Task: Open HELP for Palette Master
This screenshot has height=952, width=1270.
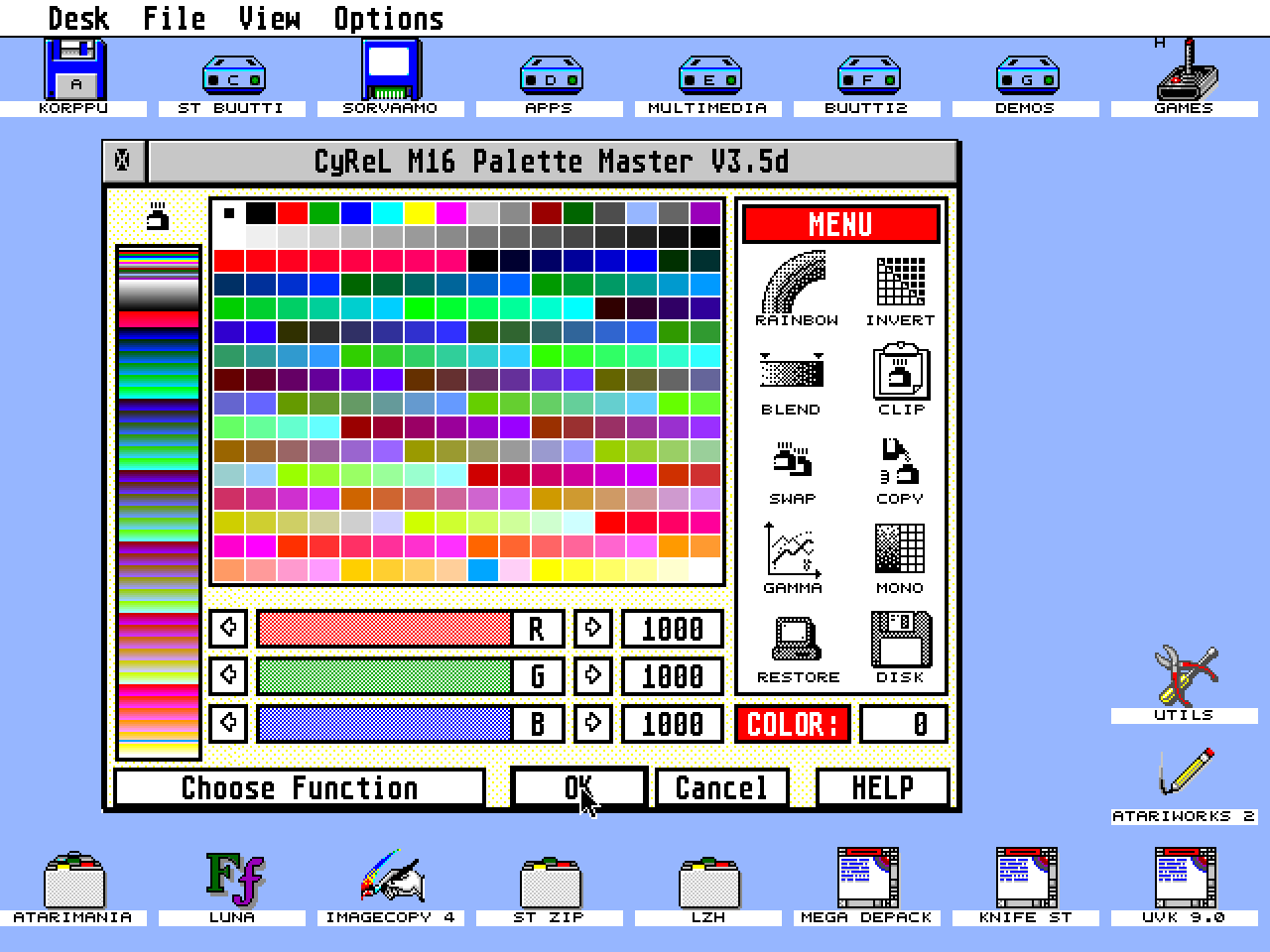Action: tap(881, 787)
